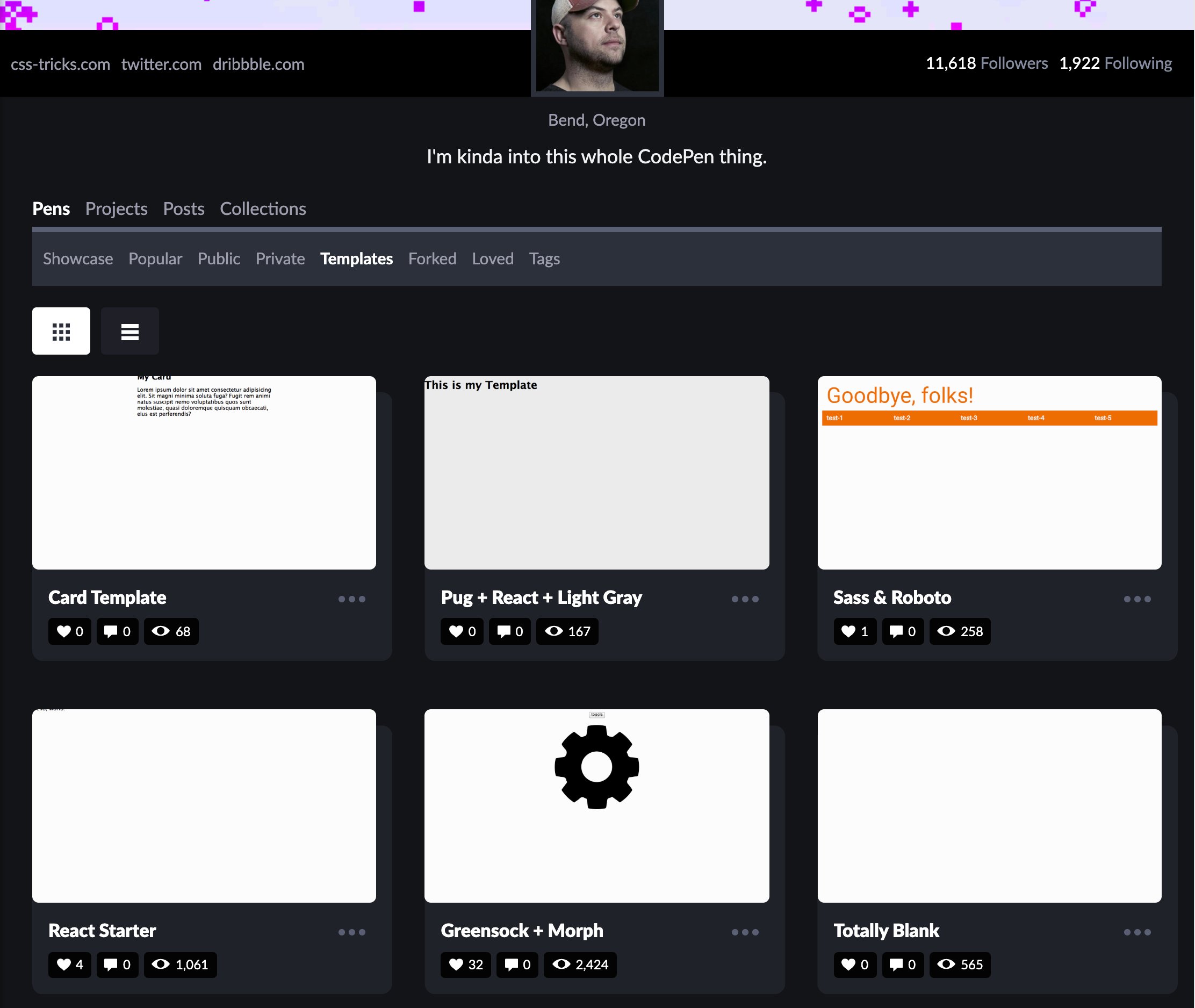This screenshot has width=1195, height=1008.
Task: Open the React Starter preview thumbnail
Action: click(204, 806)
